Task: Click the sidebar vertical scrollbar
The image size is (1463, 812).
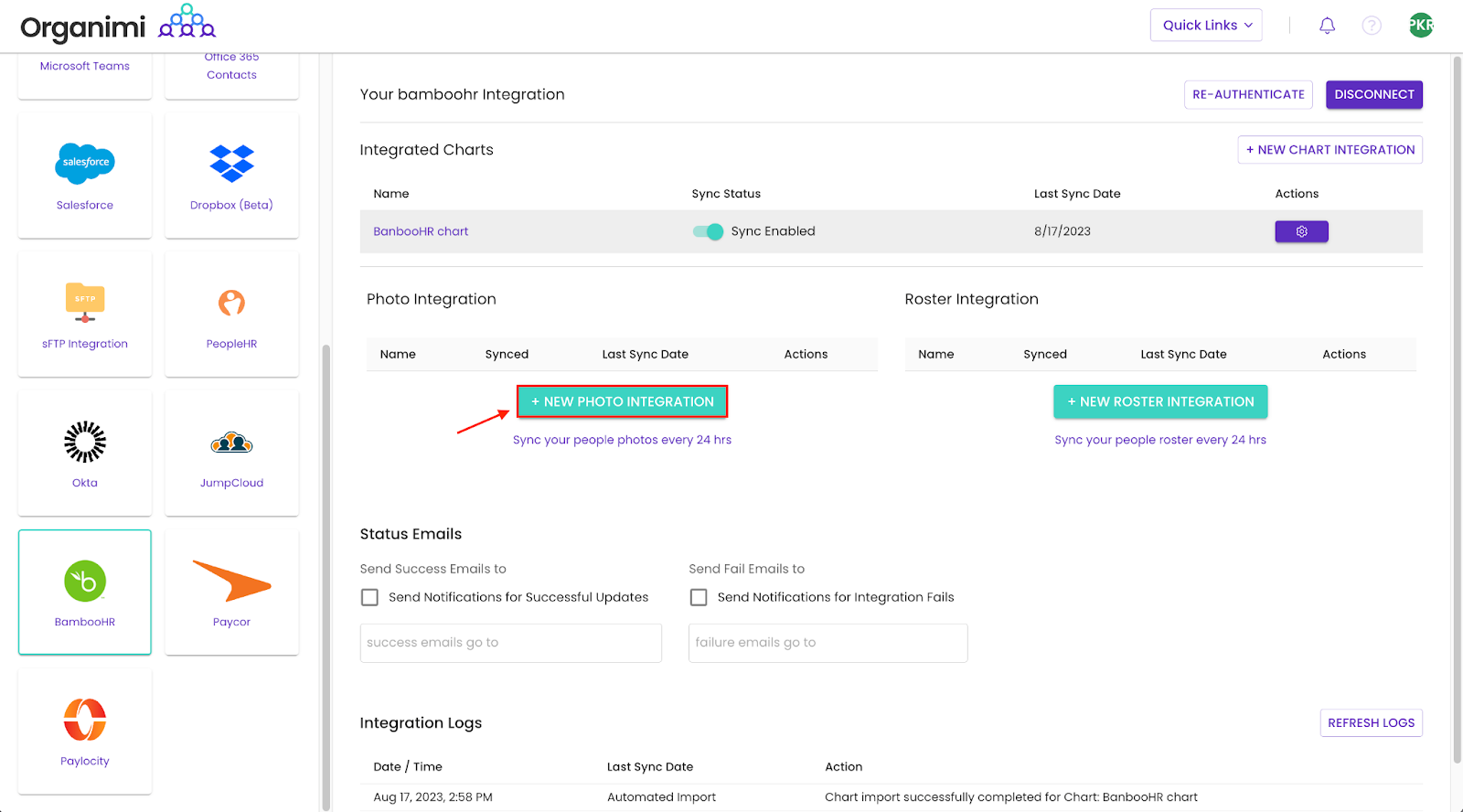Action: [x=326, y=576]
